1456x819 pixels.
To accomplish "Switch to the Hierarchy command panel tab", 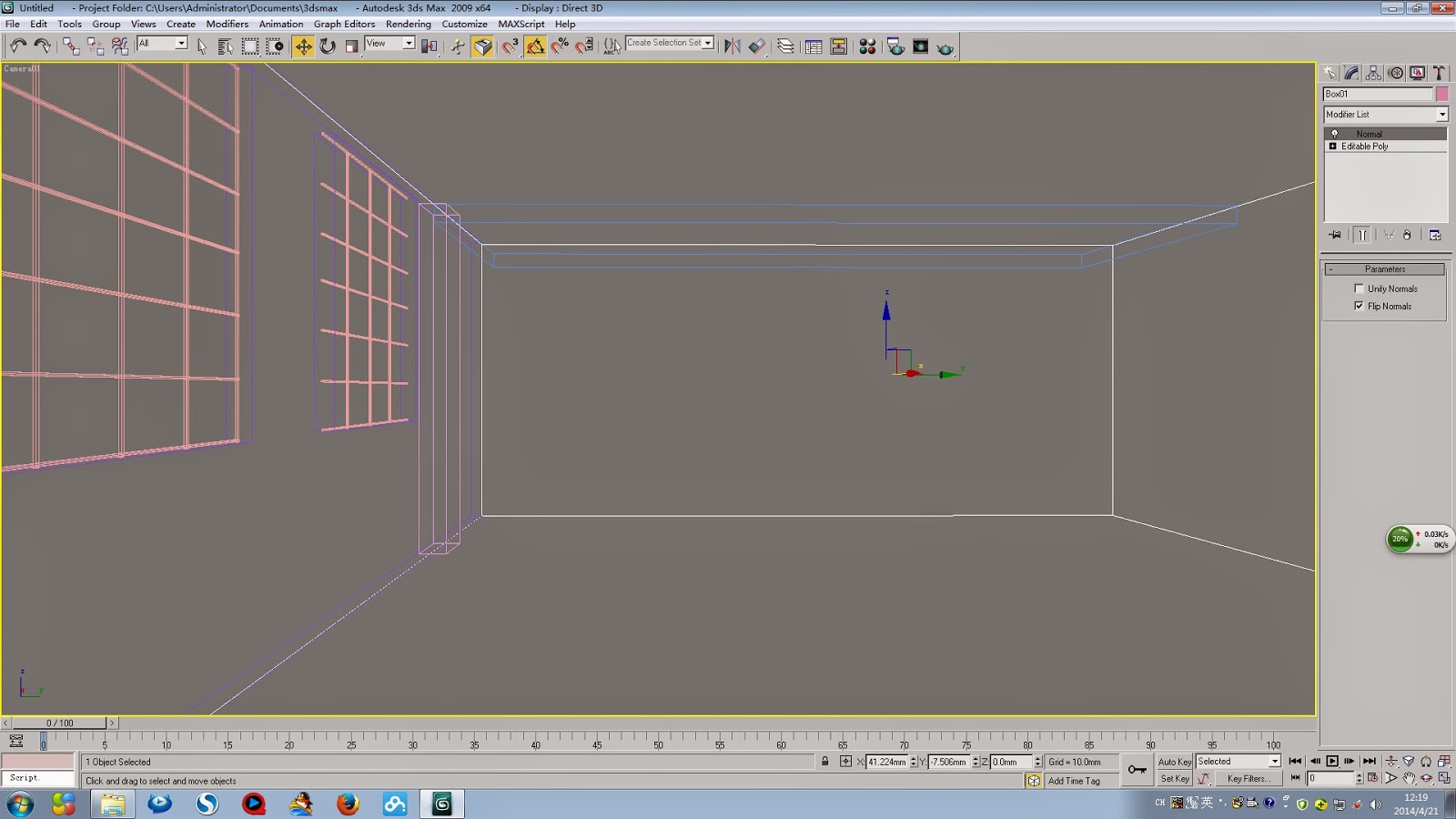I will coord(1373,73).
